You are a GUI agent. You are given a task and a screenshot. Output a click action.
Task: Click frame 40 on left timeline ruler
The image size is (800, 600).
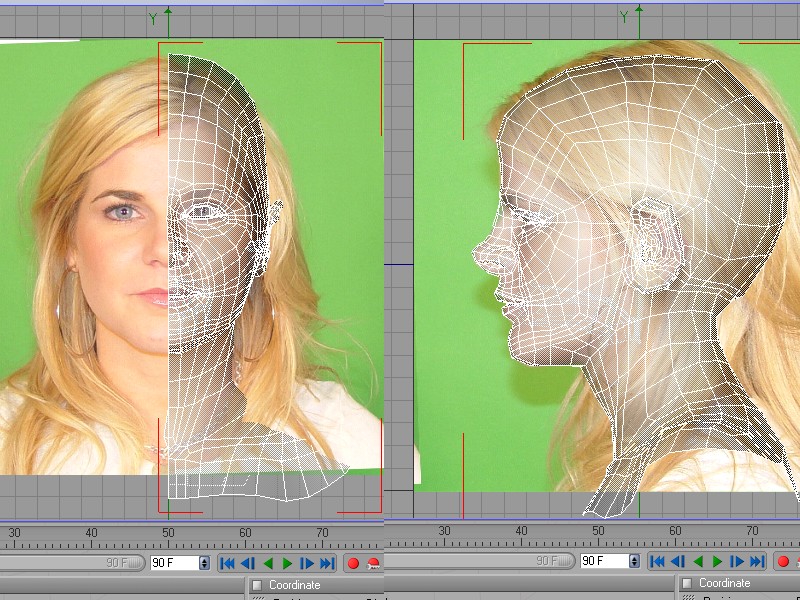point(91,533)
